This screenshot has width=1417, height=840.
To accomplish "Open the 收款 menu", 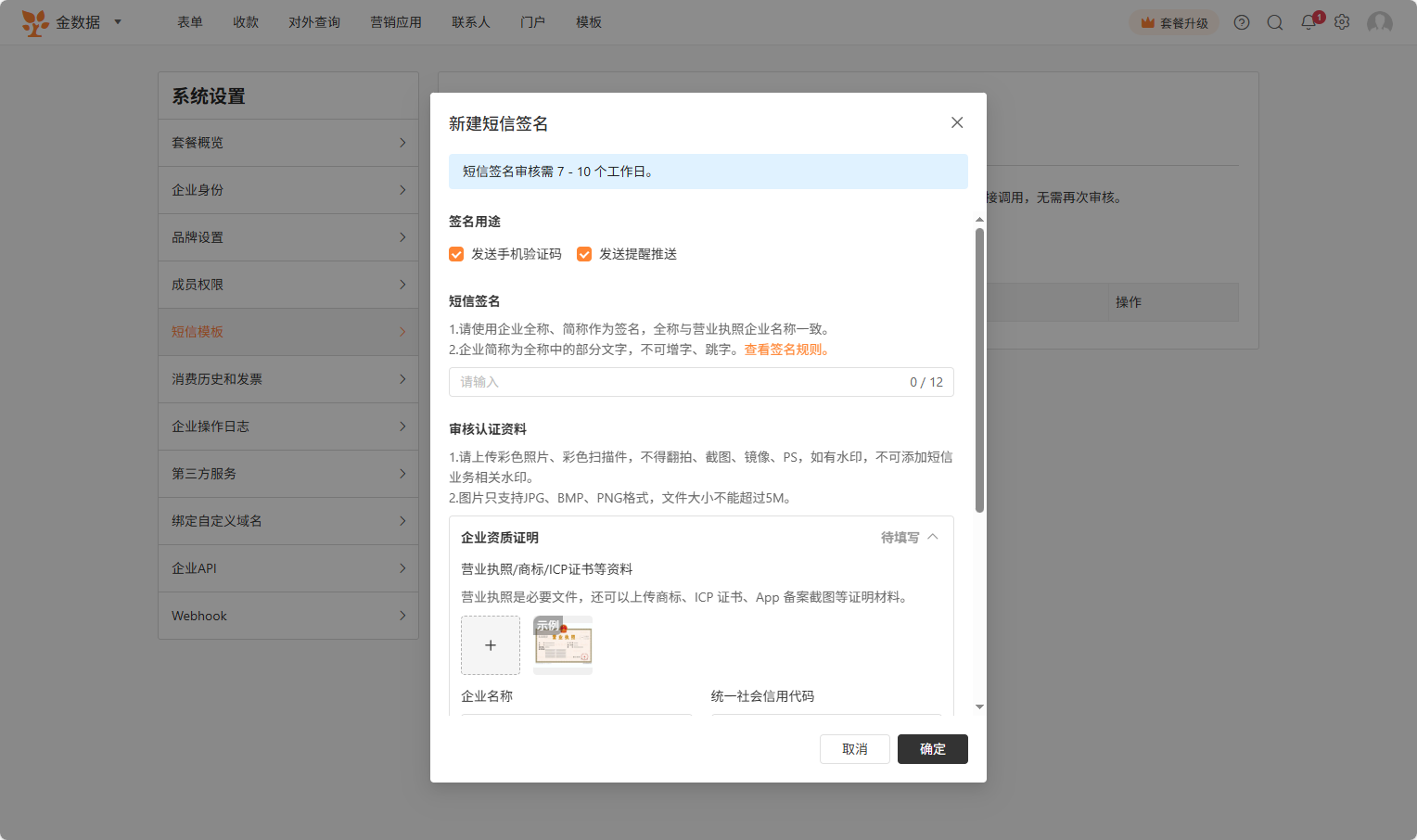I will coord(246,22).
